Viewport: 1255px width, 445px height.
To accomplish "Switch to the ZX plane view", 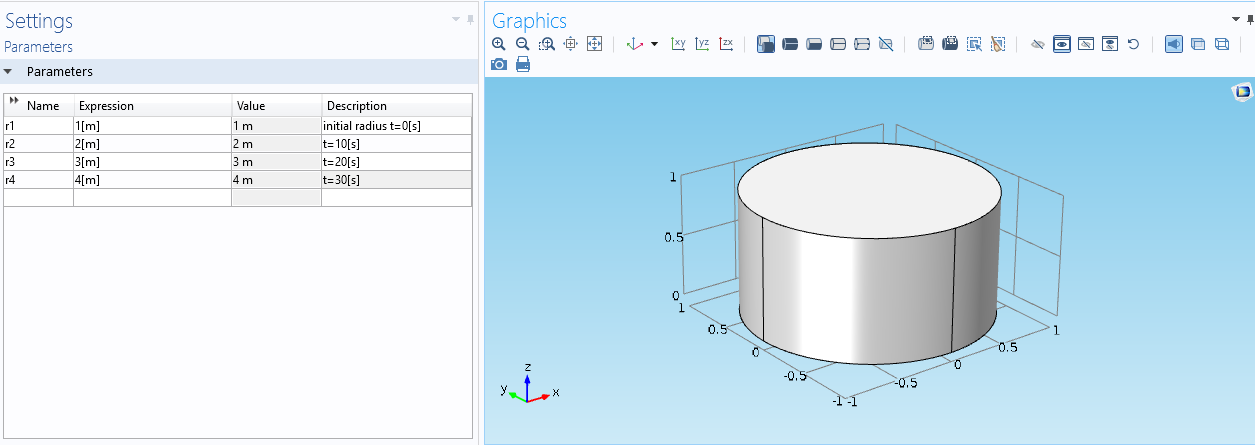I will click(726, 44).
